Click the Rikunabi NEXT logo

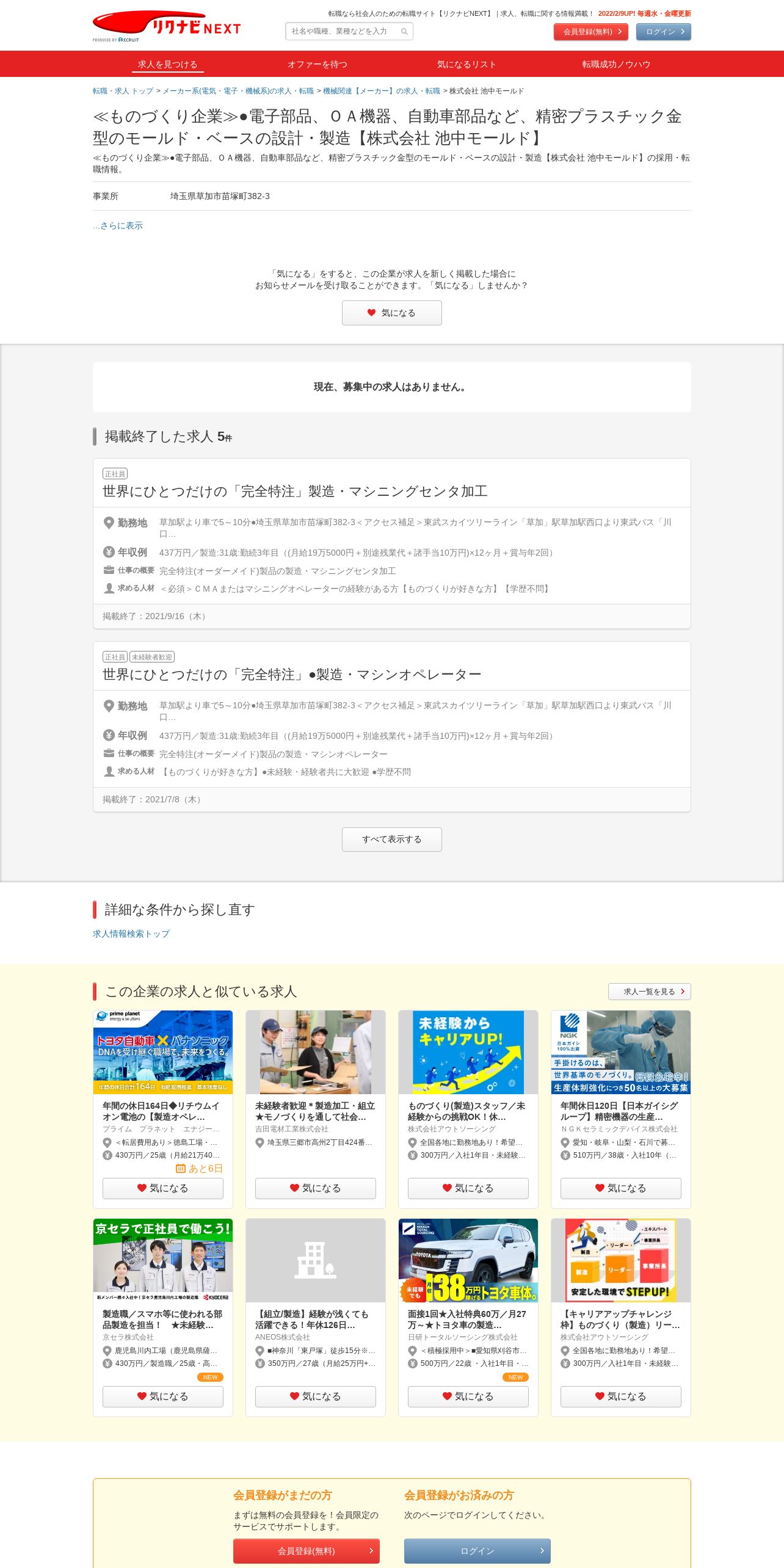[167, 26]
